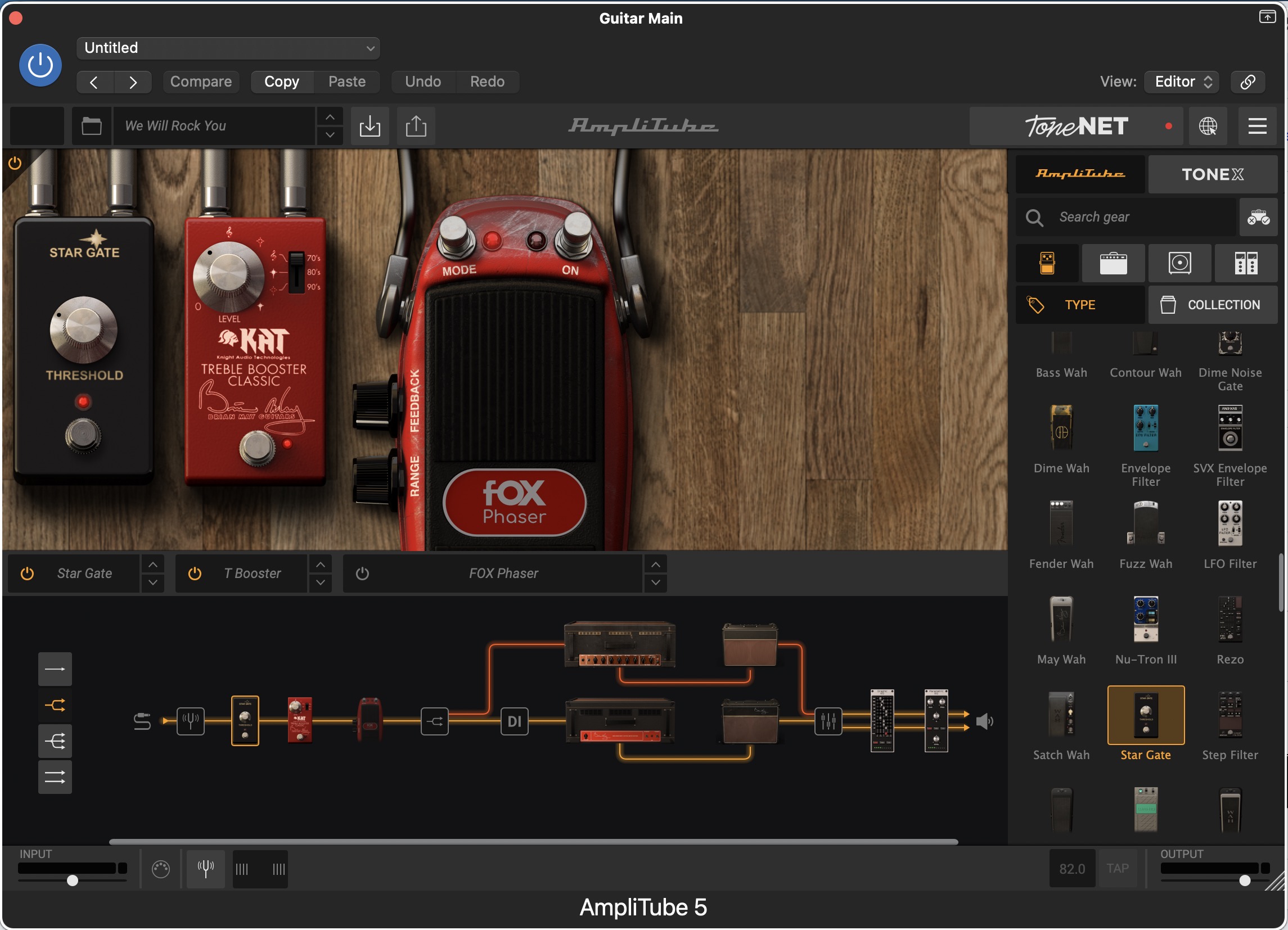1288x930 pixels.
Task: Click the INPUT level slider handle
Action: (x=72, y=881)
